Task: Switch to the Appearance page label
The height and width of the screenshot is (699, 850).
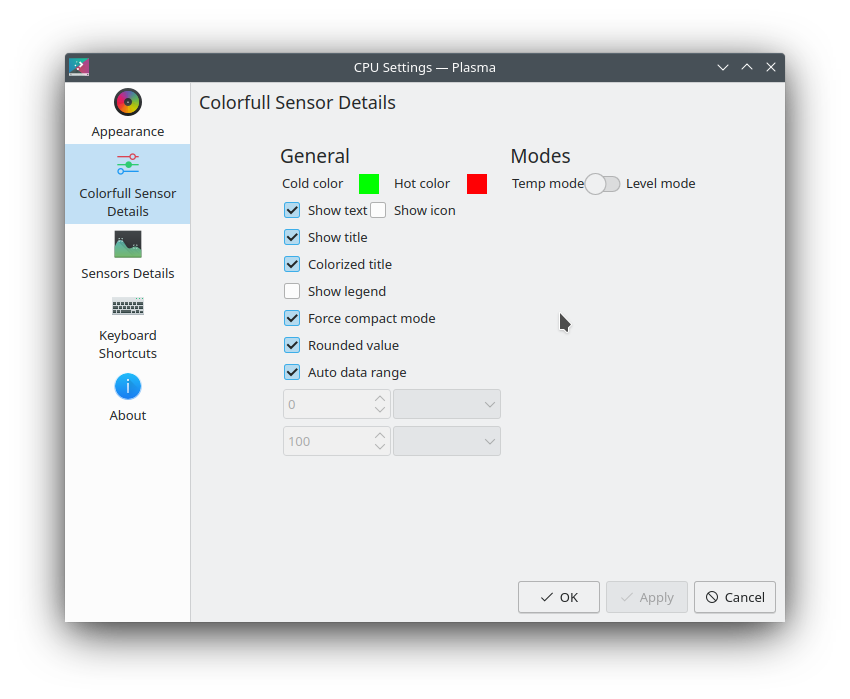Action: (x=127, y=132)
